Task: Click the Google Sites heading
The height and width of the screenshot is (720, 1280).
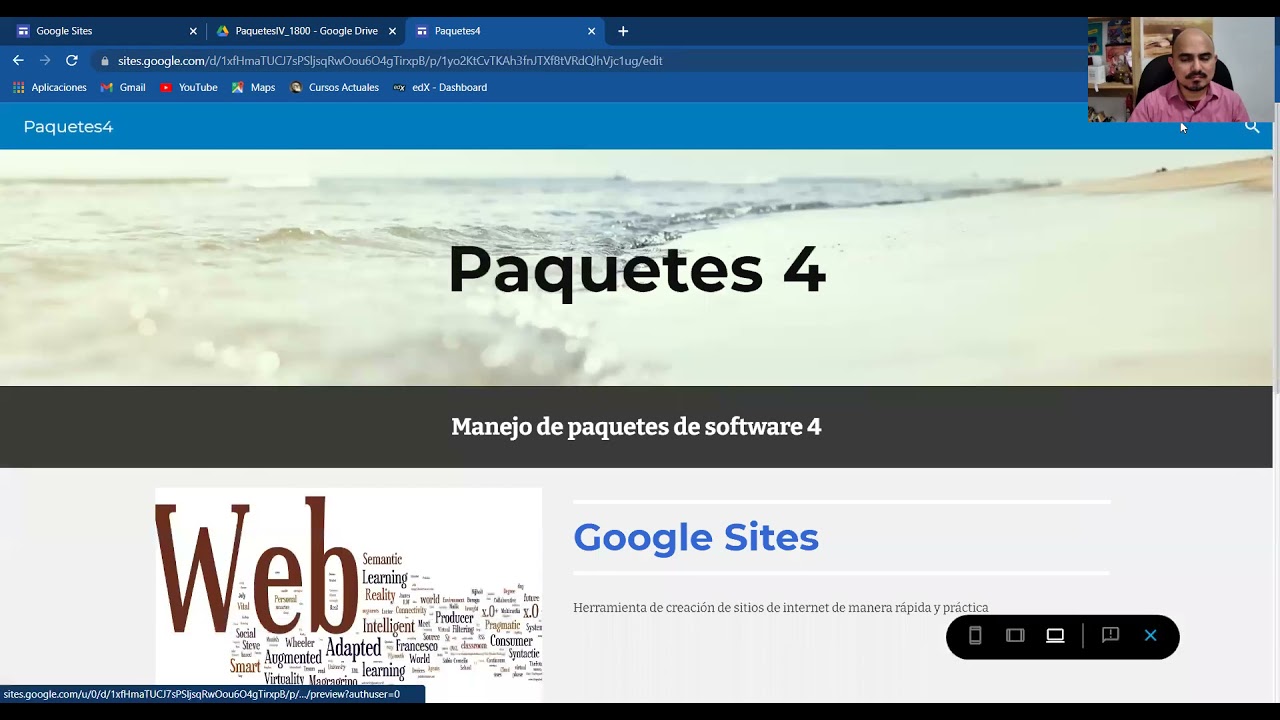Action: [x=696, y=537]
